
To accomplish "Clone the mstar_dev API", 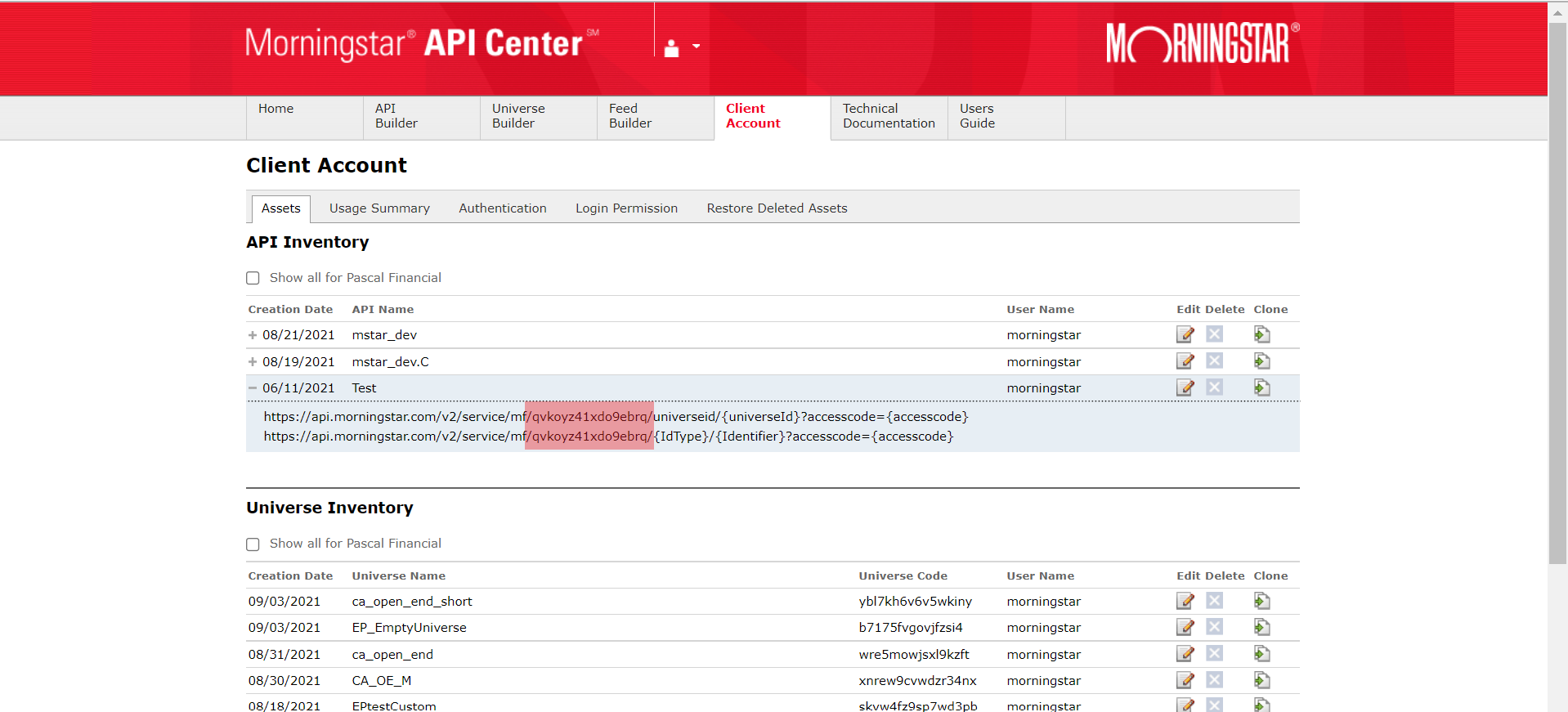I will [x=1262, y=334].
